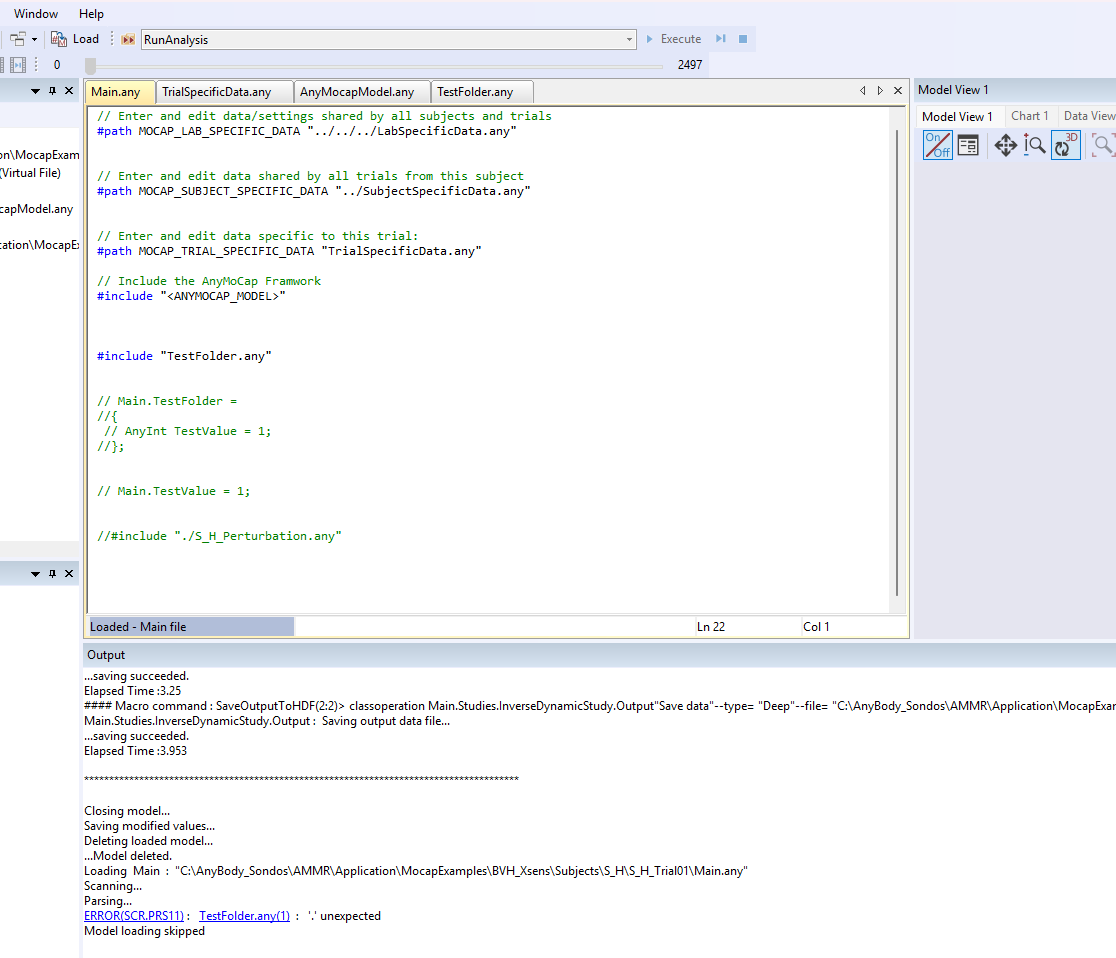Screen dimensions: 1116x958
Task: Open upper left panel options dropdown arrow
Action: click(36, 91)
